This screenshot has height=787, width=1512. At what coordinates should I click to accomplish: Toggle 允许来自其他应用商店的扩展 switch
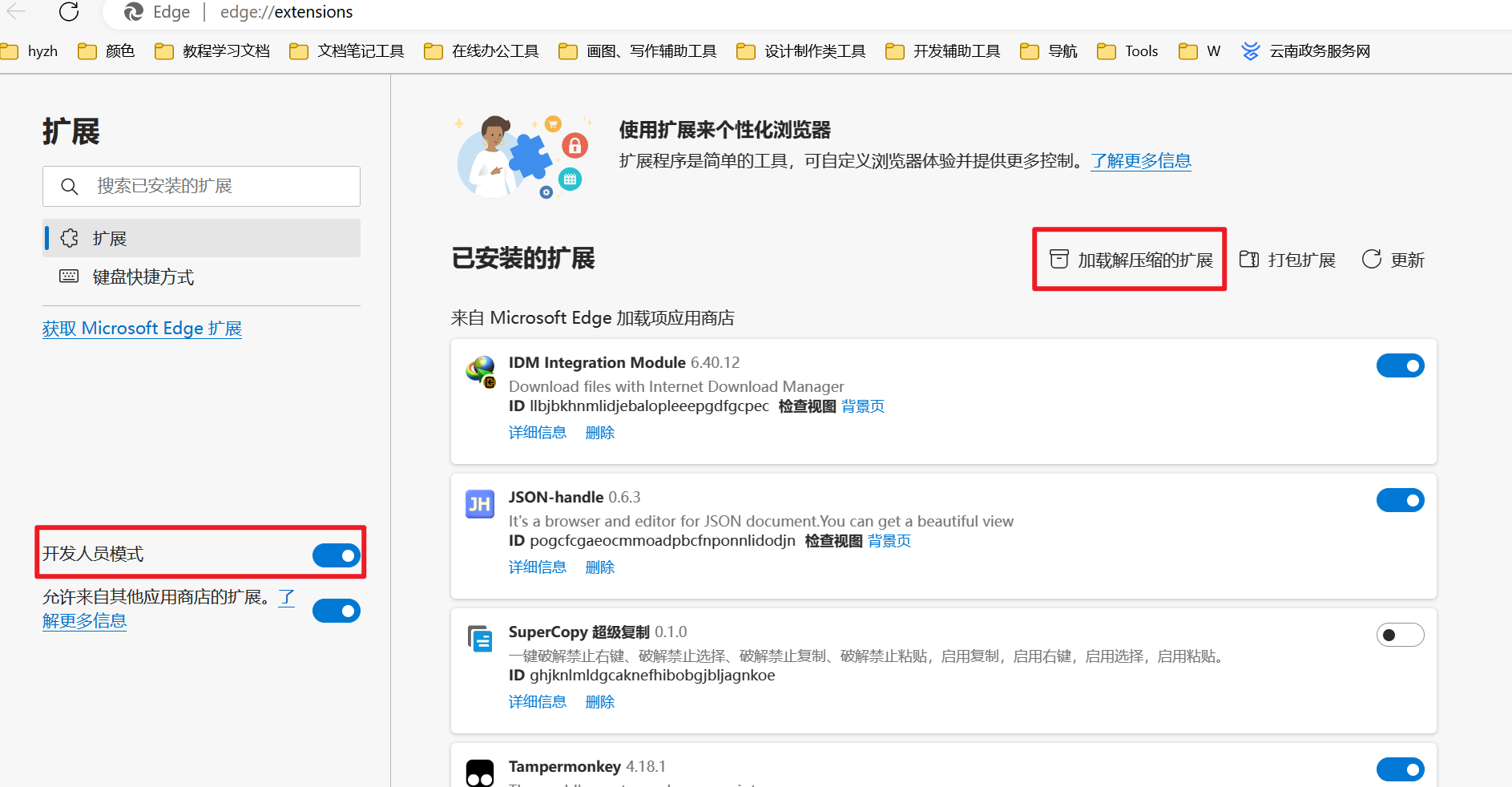(x=337, y=611)
